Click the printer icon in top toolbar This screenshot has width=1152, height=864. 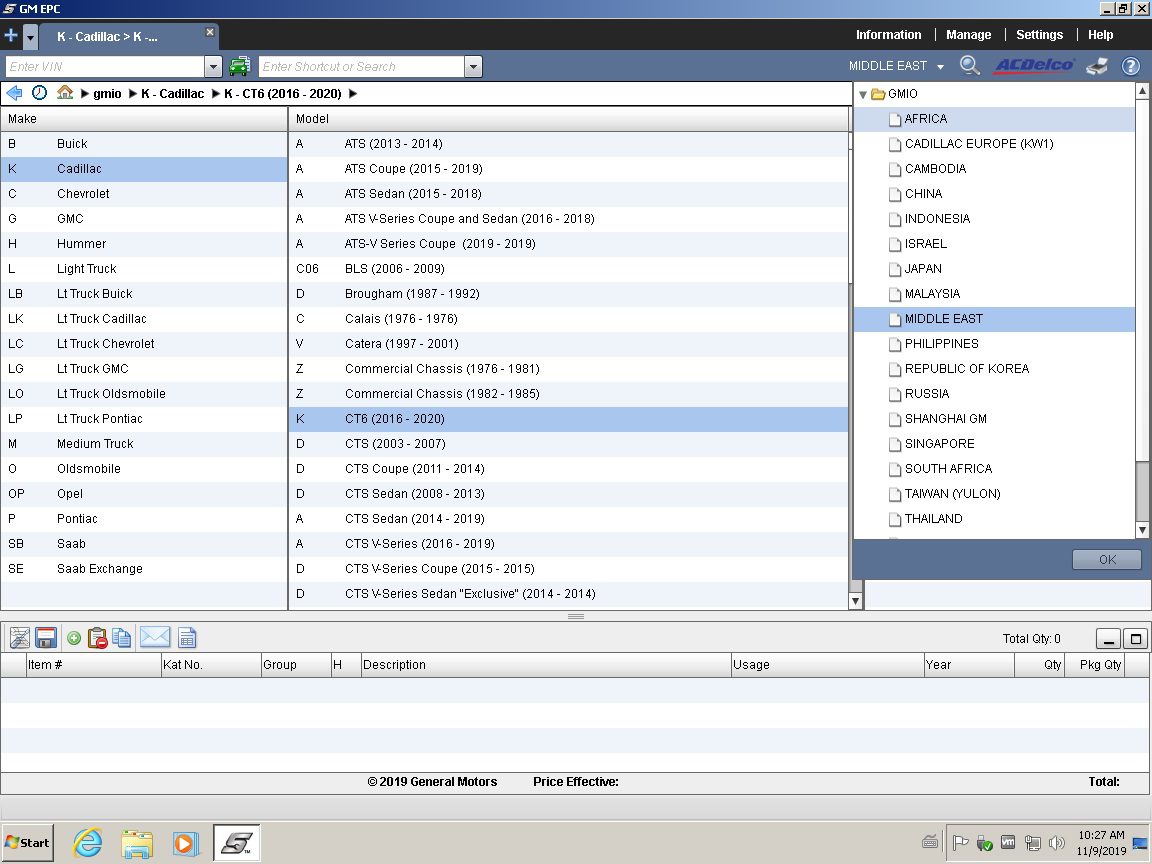click(1097, 66)
